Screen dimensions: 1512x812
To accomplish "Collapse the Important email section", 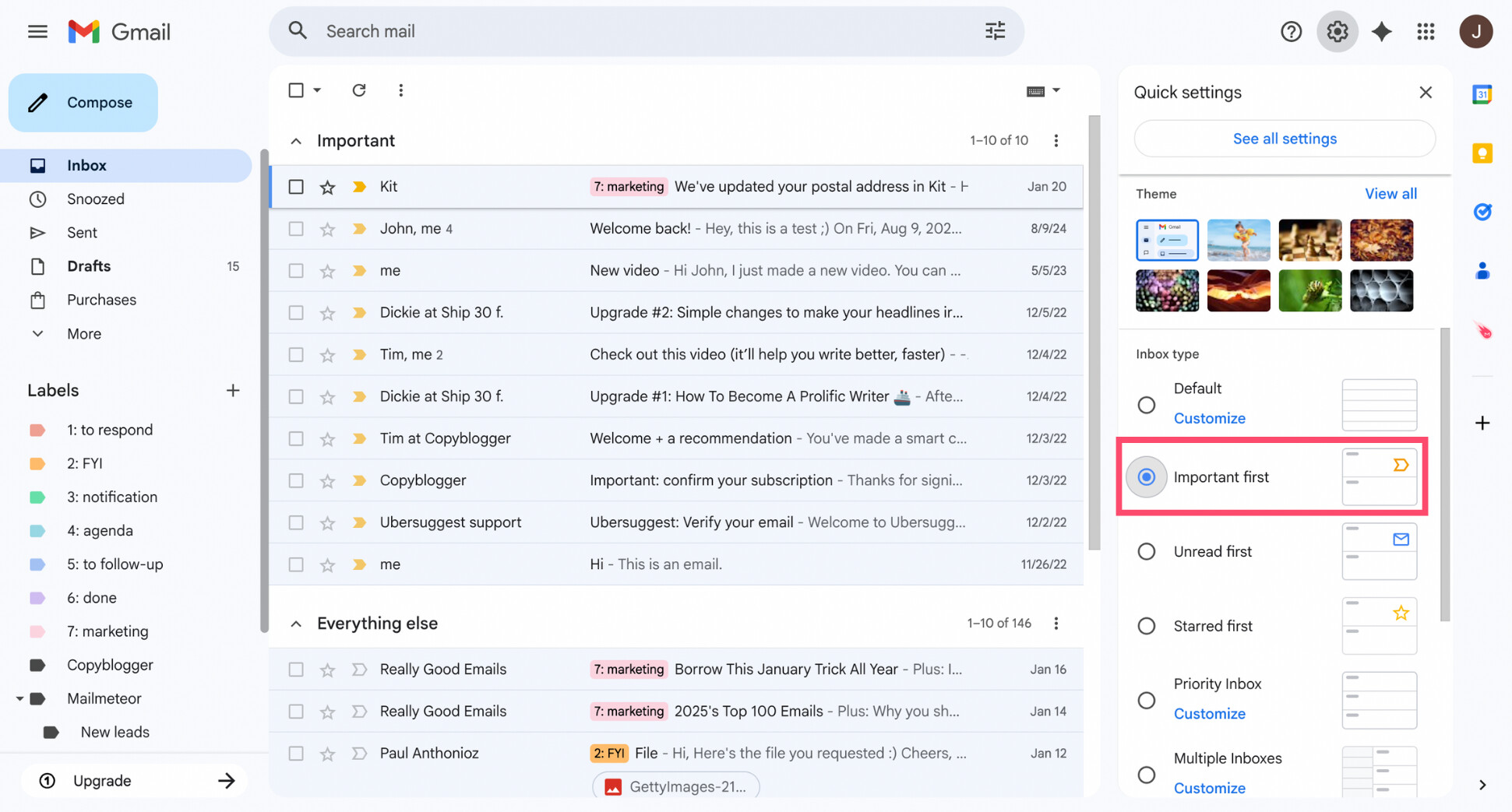I will (296, 141).
